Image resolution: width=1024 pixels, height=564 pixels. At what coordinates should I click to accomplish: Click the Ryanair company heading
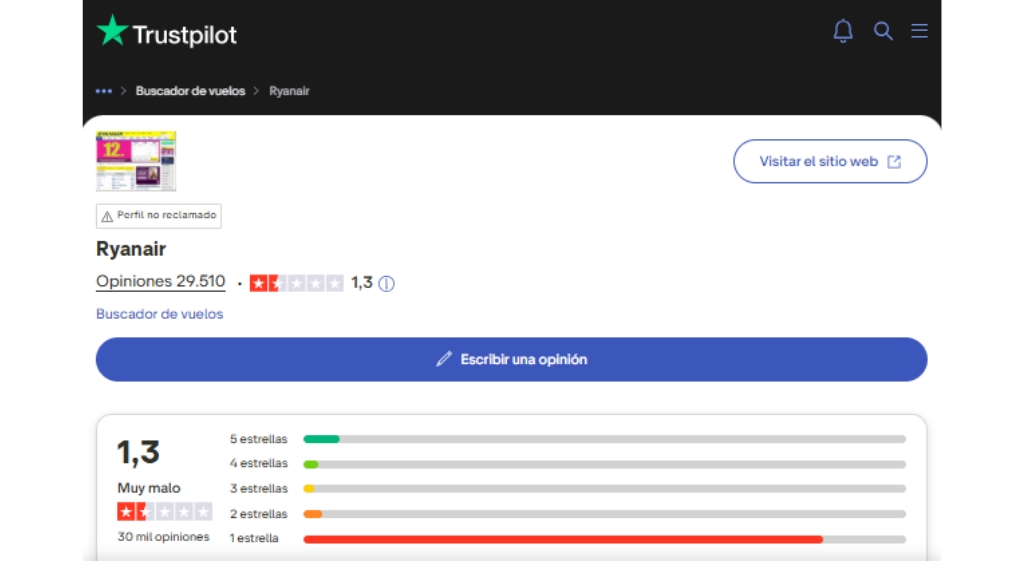(131, 249)
